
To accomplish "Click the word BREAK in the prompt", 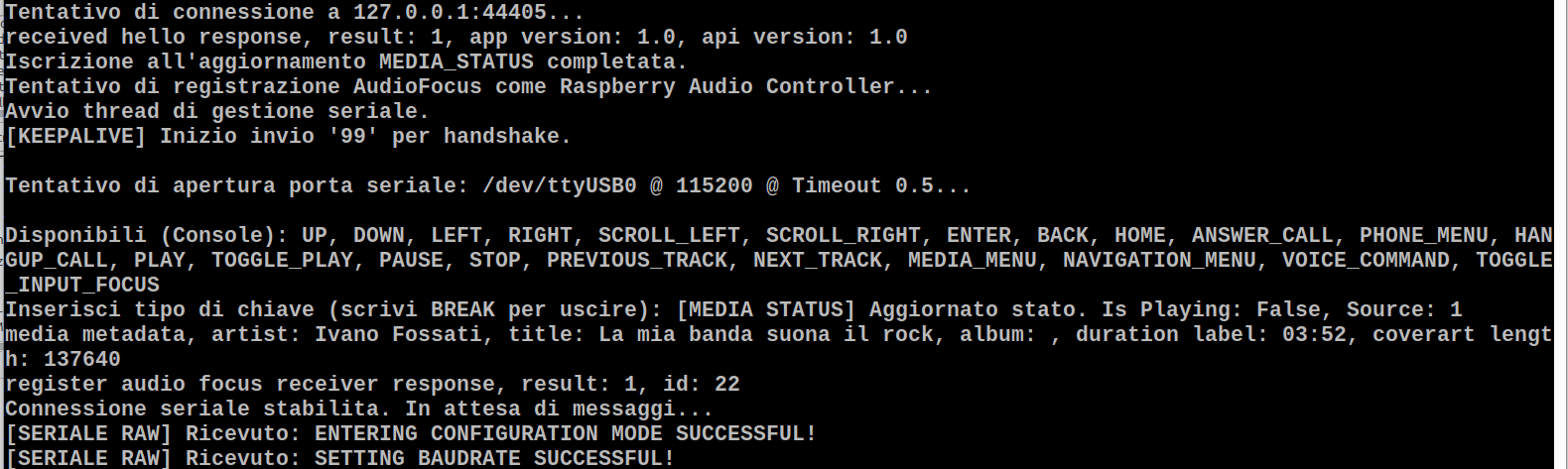I will coord(462,309).
